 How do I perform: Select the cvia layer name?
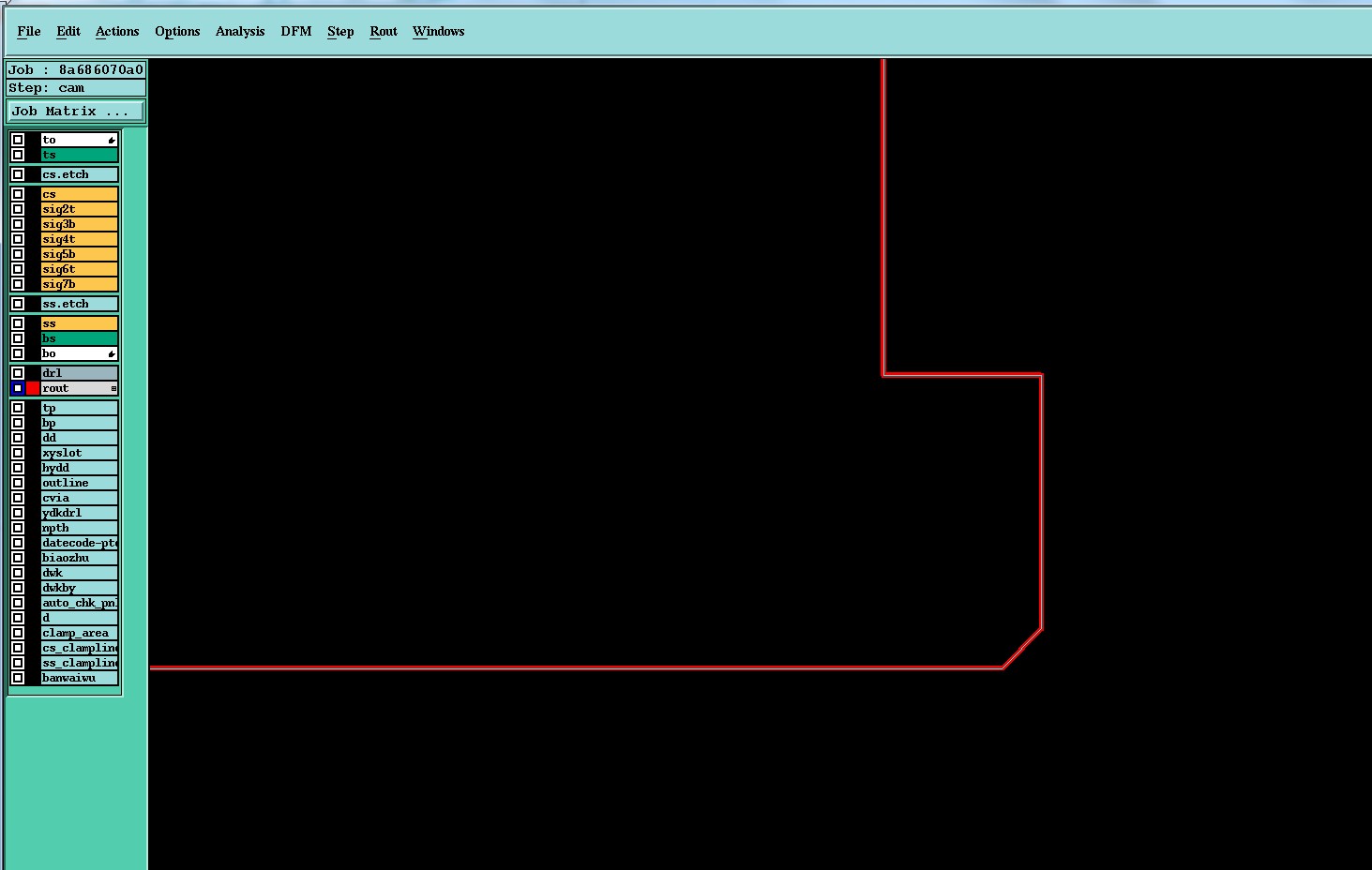tap(80, 498)
